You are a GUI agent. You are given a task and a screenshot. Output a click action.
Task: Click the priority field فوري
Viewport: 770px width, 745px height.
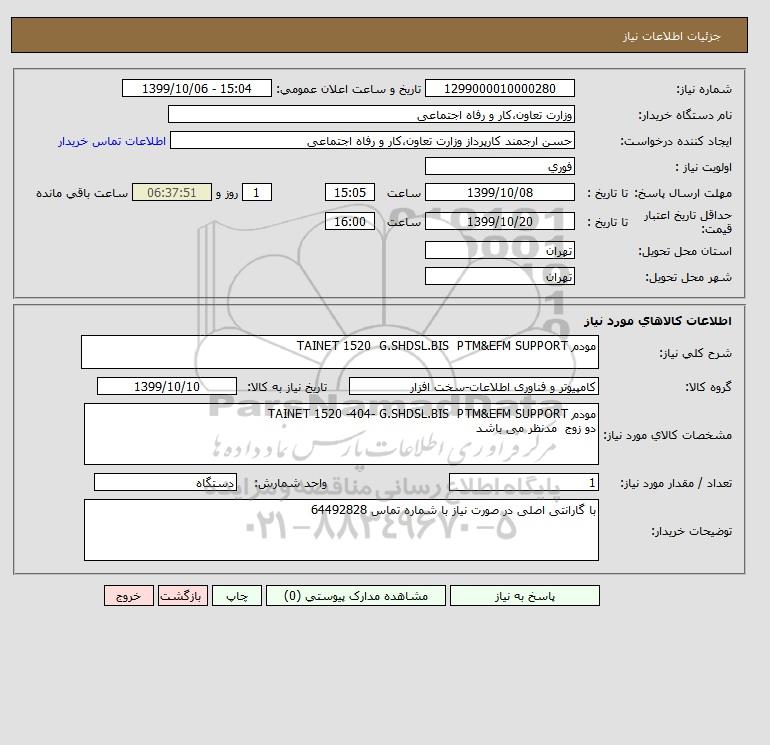click(499, 166)
